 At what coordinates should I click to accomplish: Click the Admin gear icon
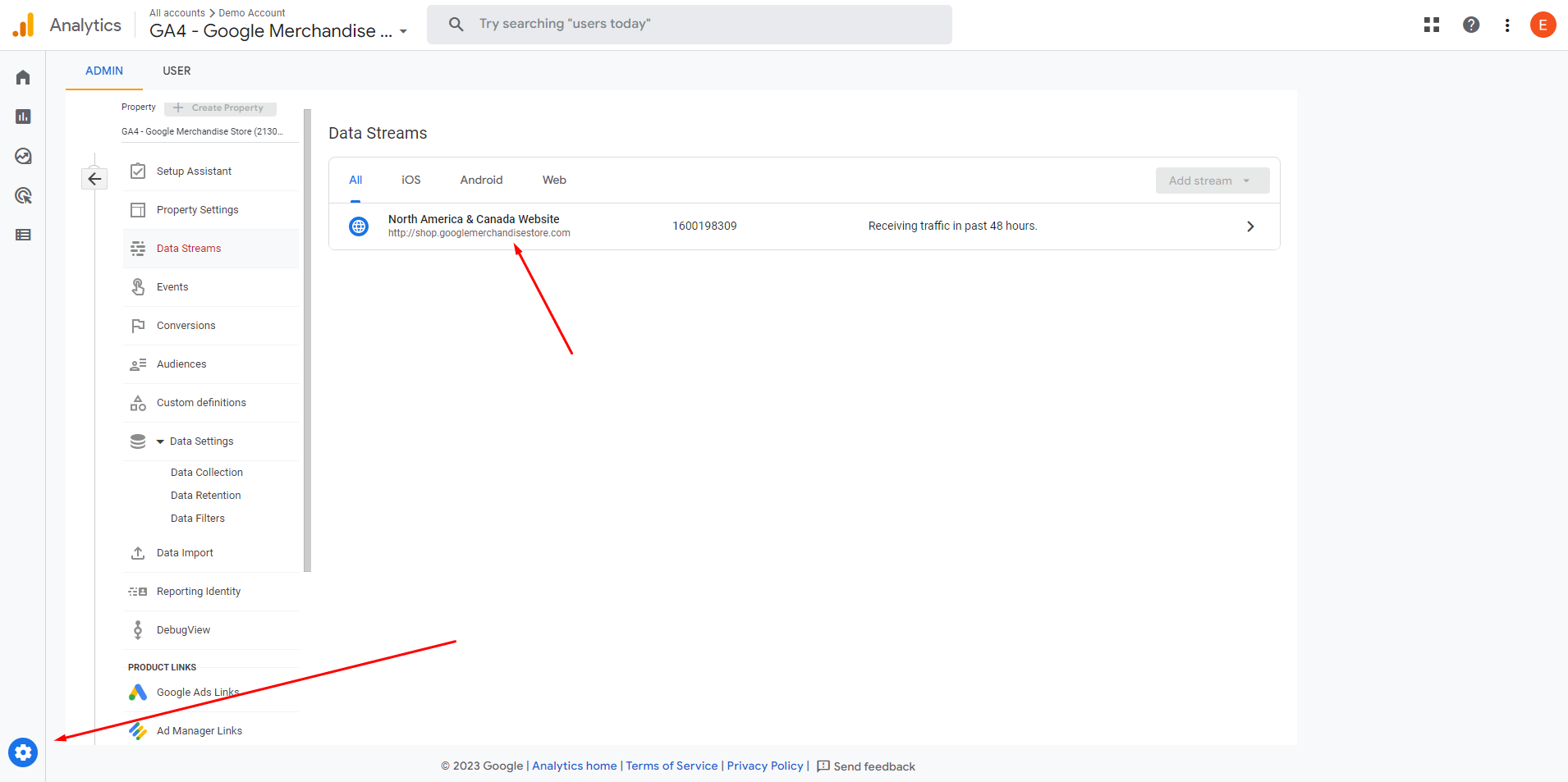tap(23, 752)
